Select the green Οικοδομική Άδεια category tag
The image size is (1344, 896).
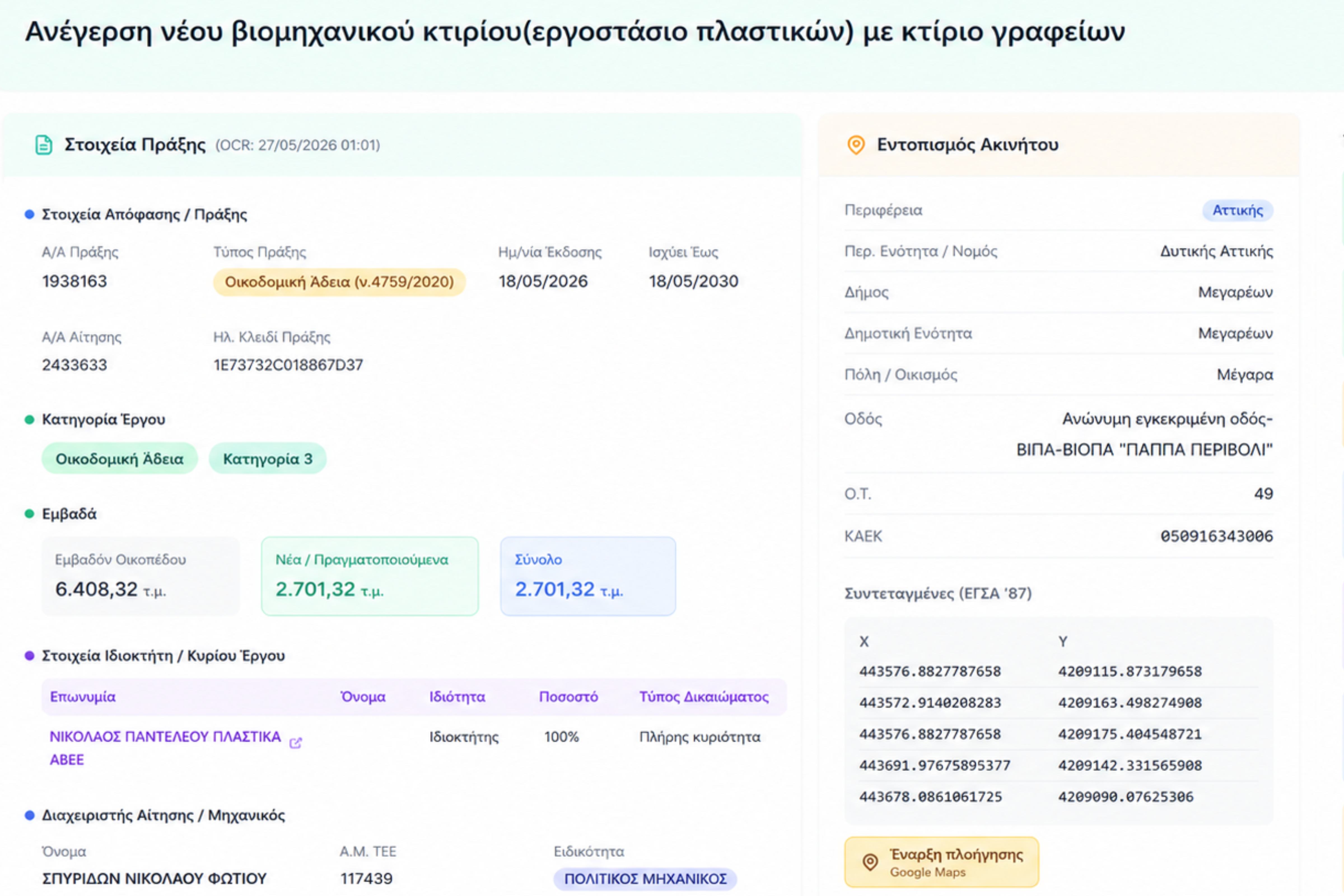(120, 459)
